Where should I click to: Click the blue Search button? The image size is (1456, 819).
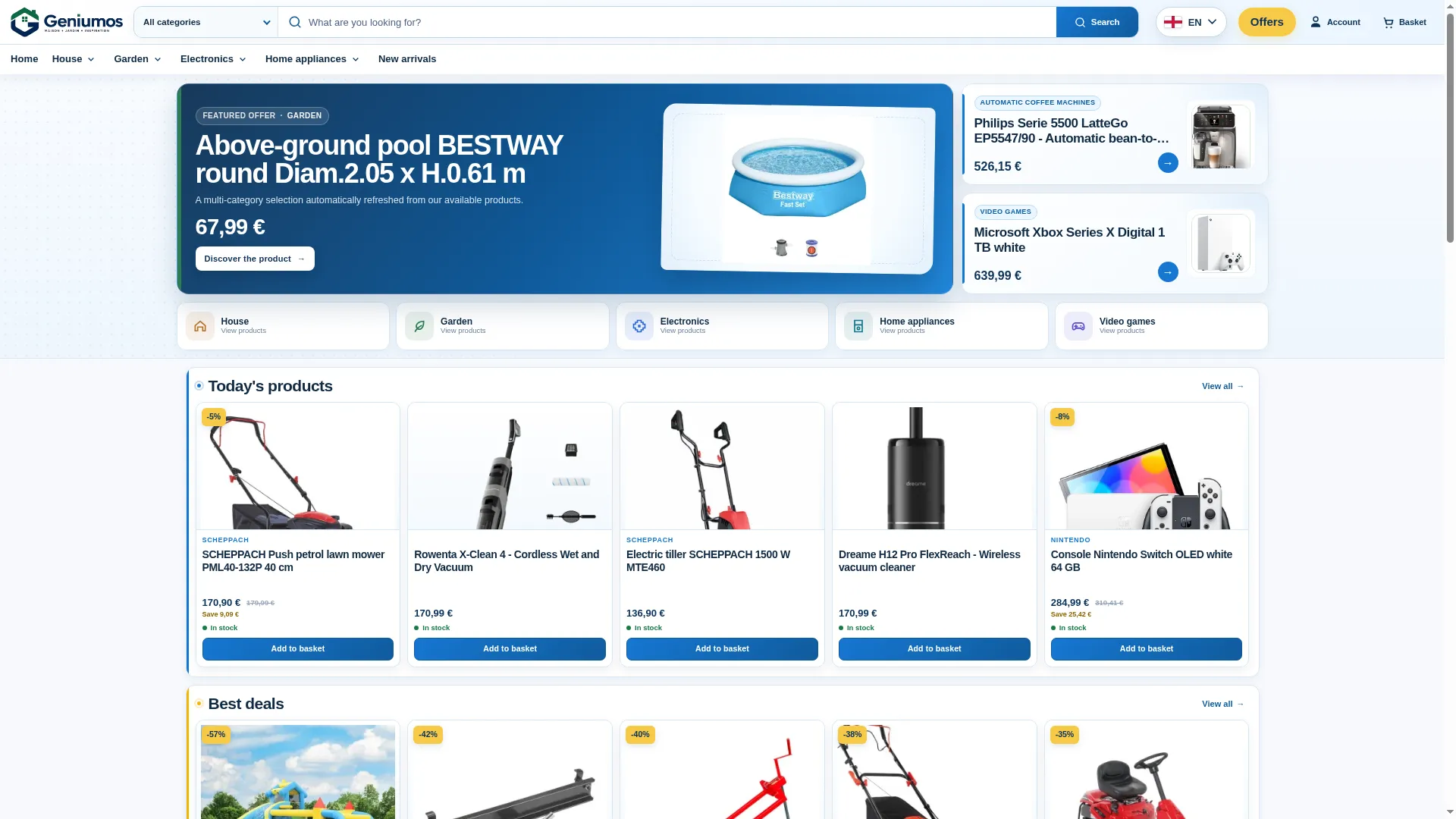click(x=1097, y=22)
